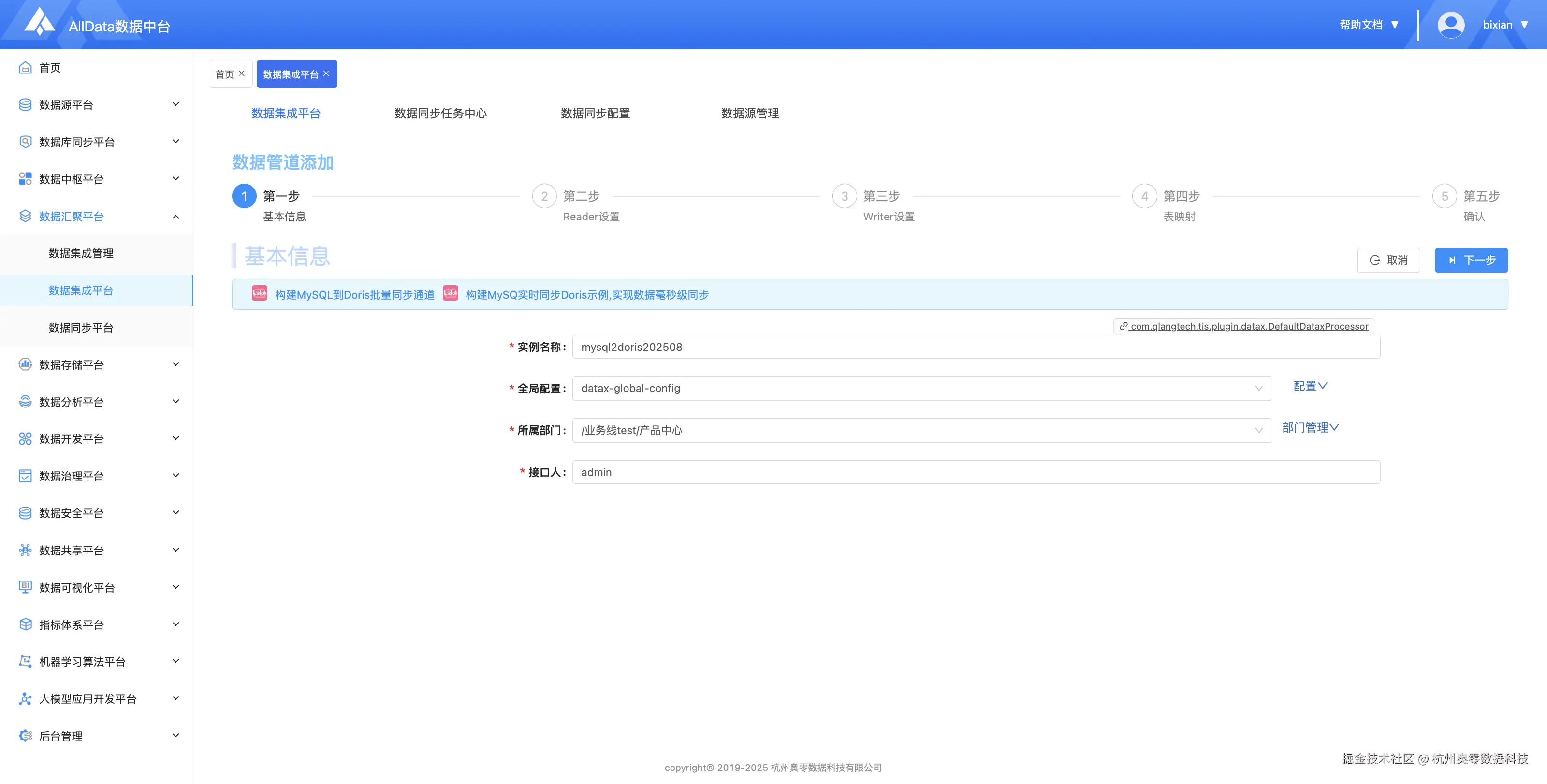Click the 数据源平台 database icon
This screenshot has height=784, width=1547.
25,104
